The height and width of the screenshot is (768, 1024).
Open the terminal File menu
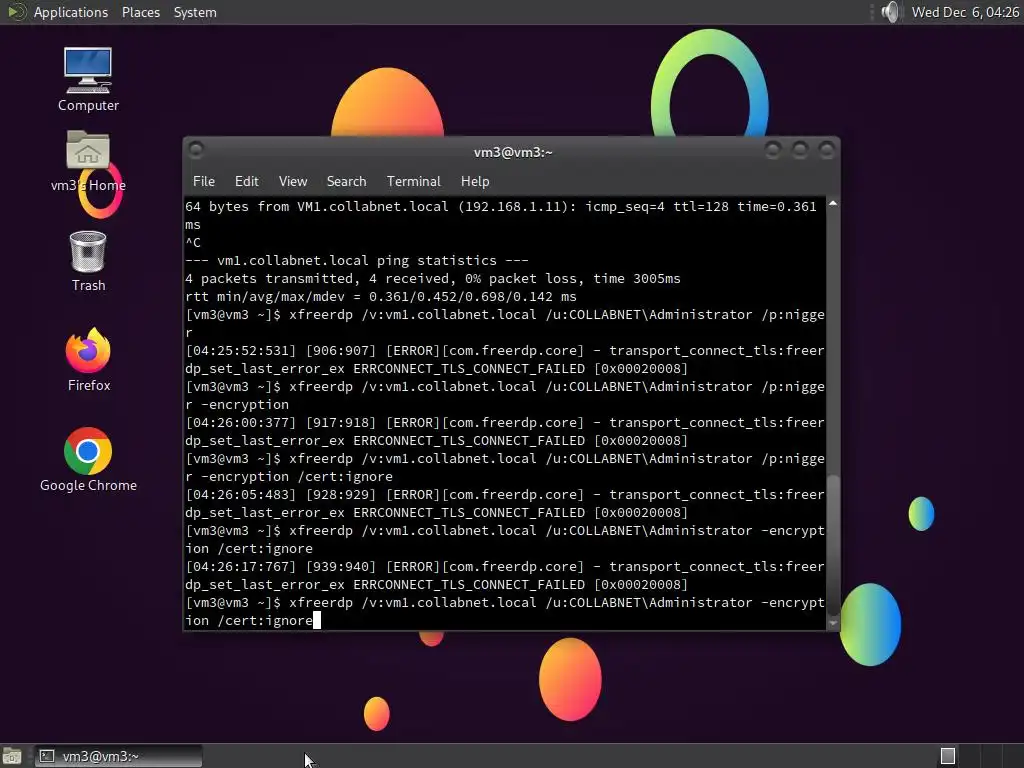[x=203, y=182]
